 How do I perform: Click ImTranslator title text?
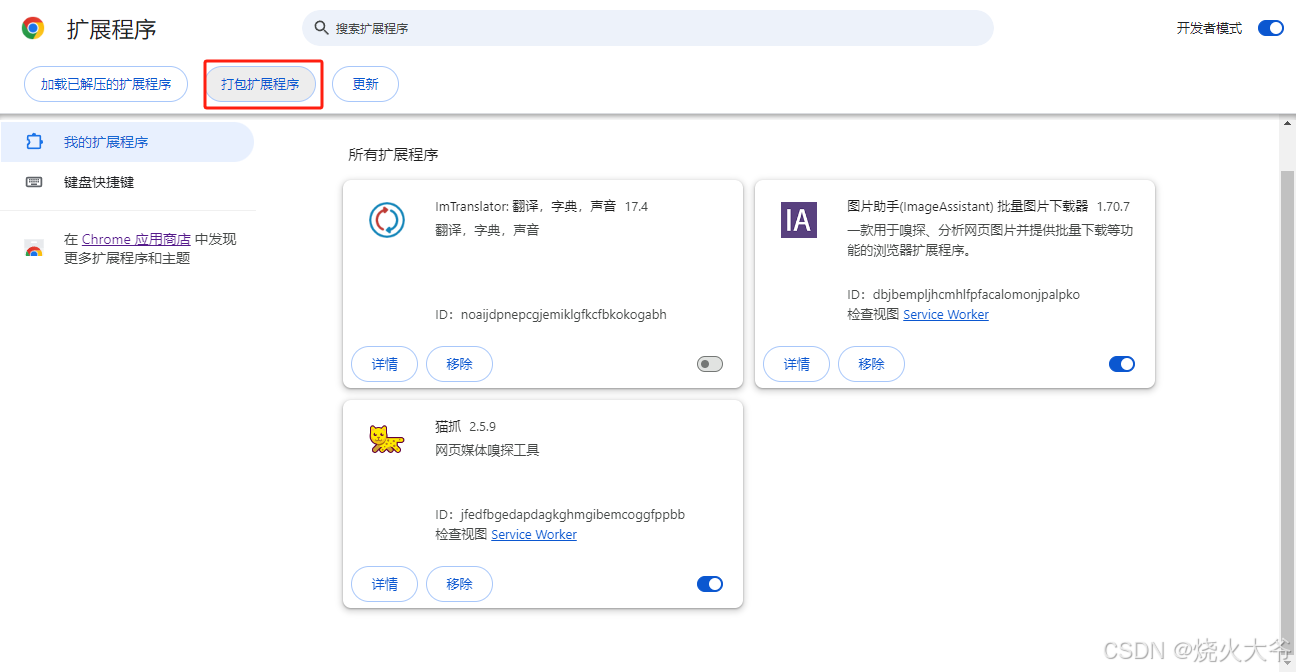click(542, 206)
